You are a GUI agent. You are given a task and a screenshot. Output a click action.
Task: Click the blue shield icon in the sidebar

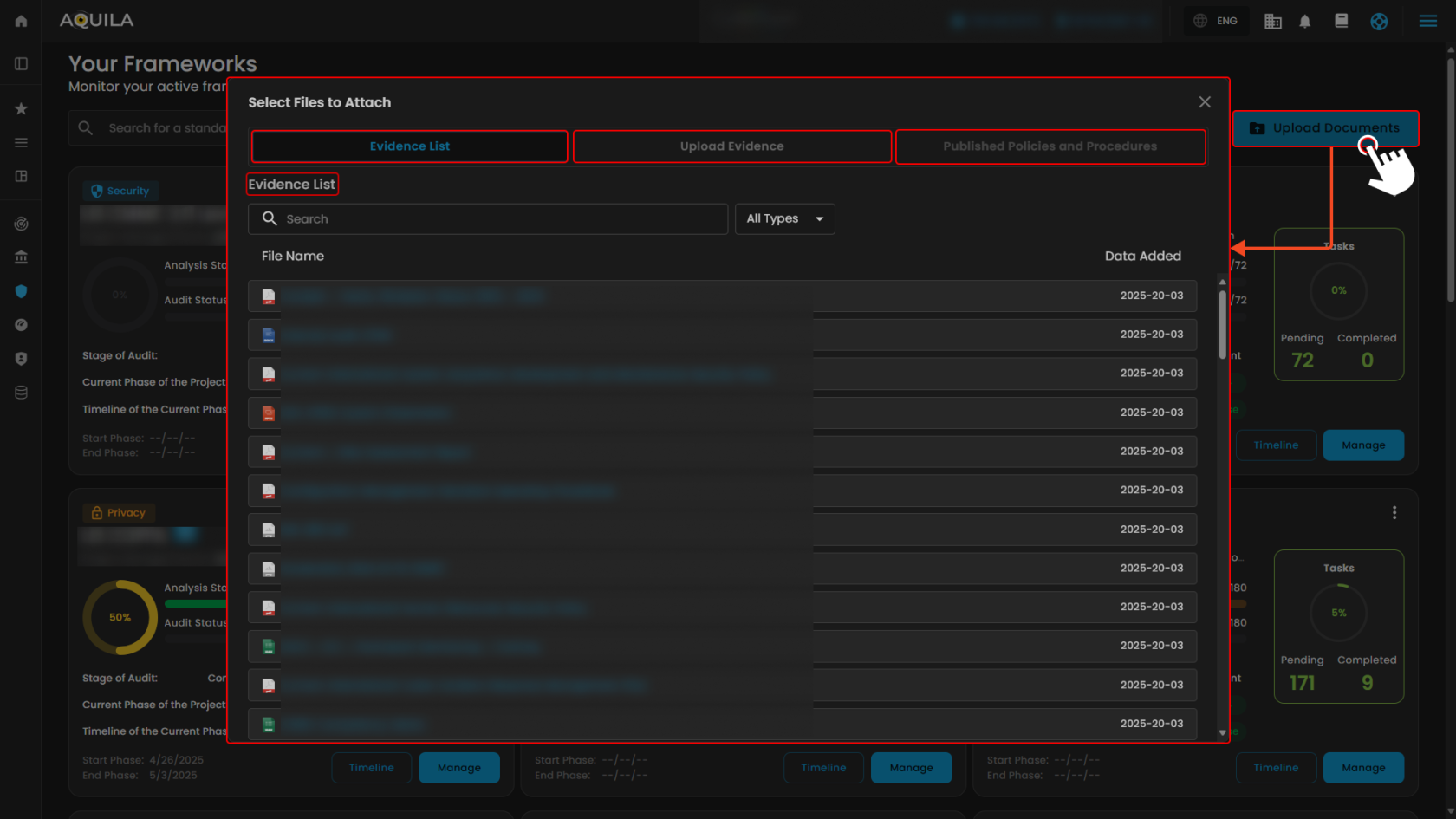[x=21, y=291]
